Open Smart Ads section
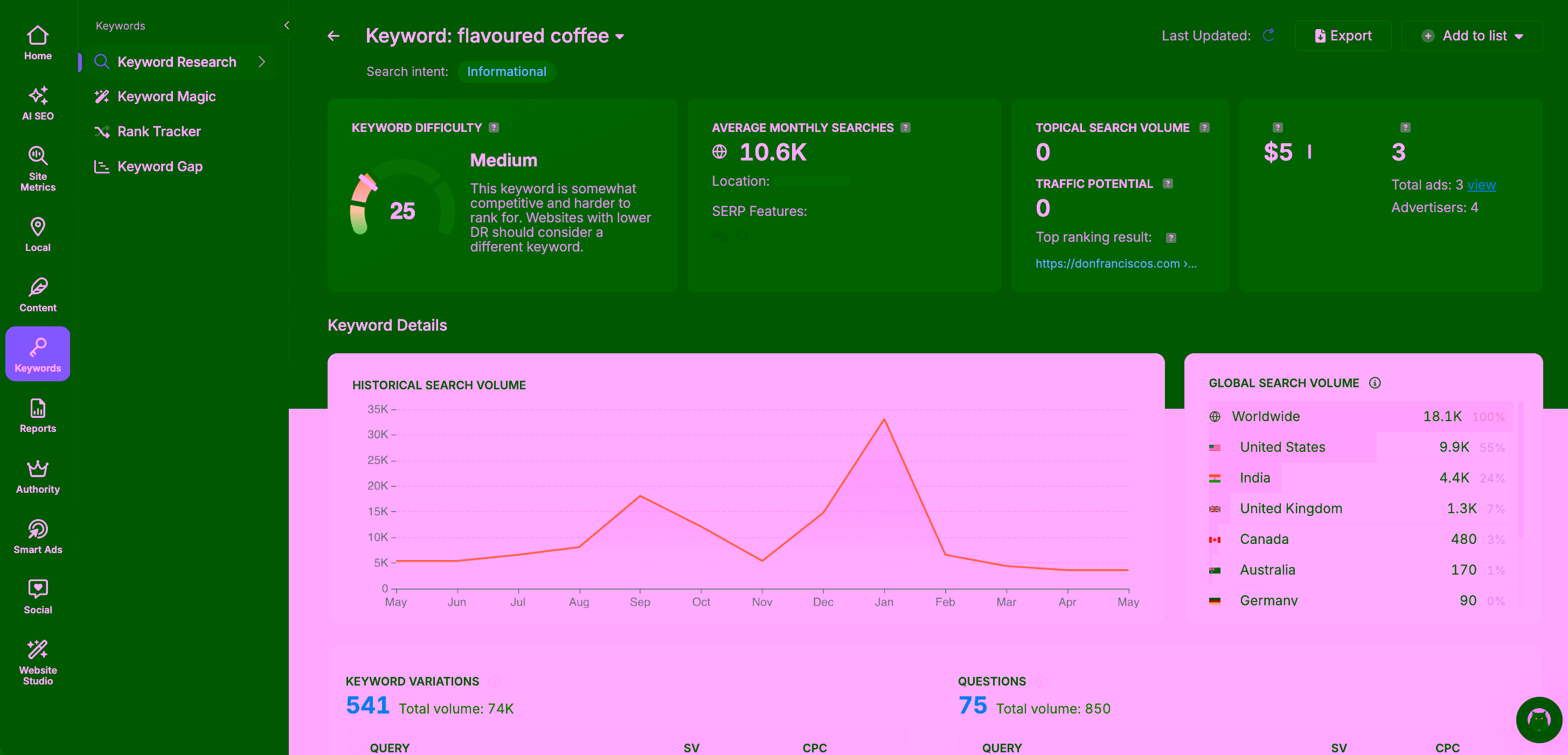This screenshot has width=1568, height=755. pos(38,536)
